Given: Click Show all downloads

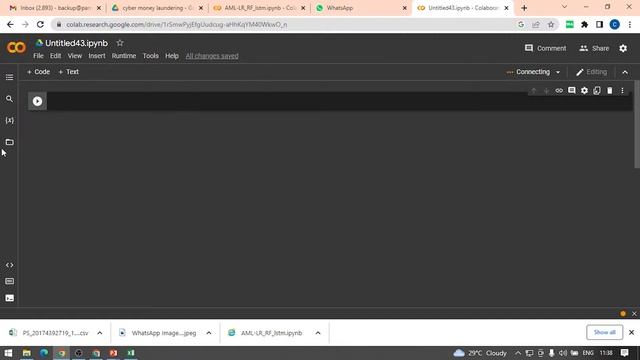Looking at the screenshot, I should [x=604, y=332].
